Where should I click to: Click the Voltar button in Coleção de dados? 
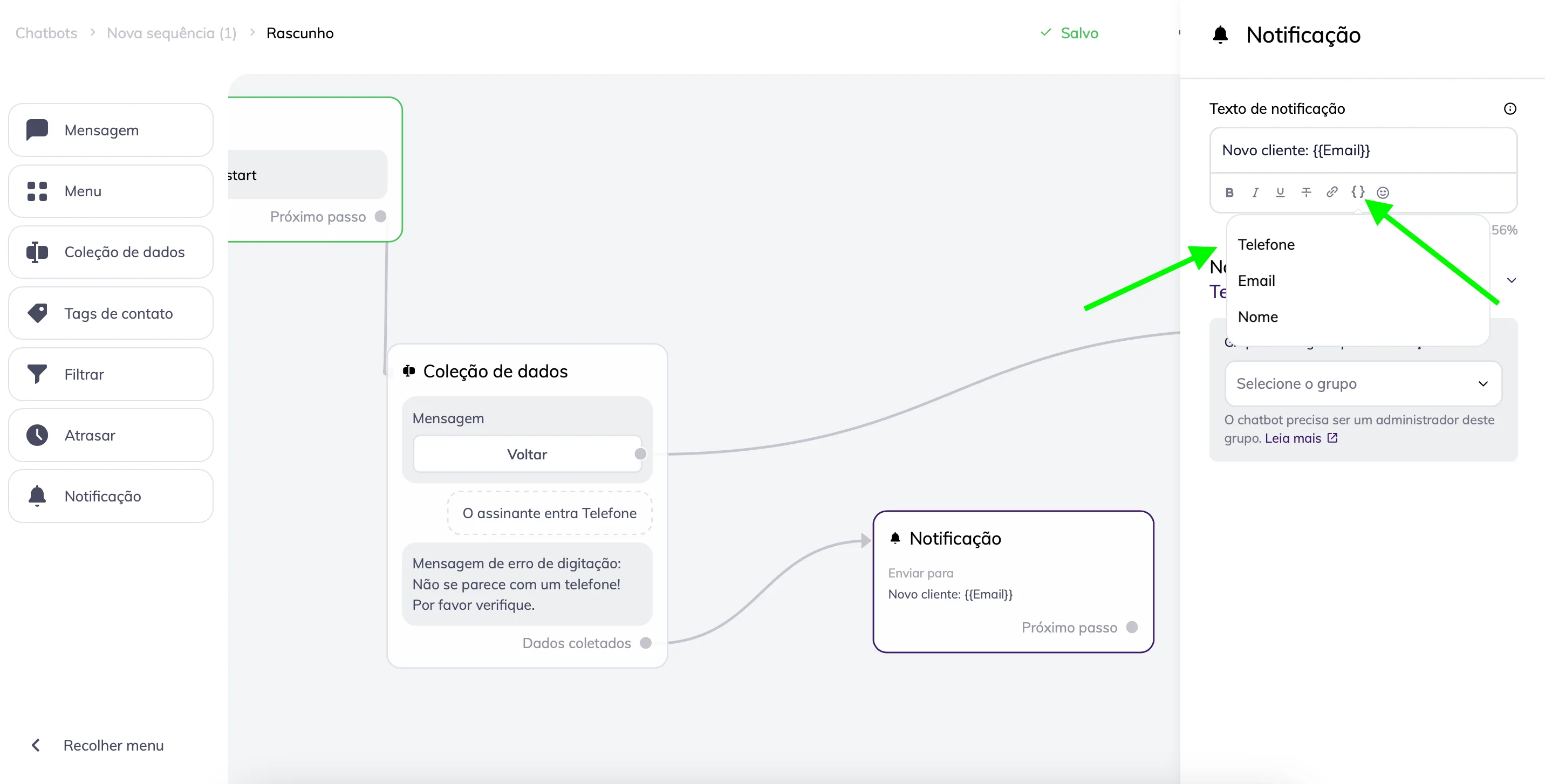(x=527, y=455)
